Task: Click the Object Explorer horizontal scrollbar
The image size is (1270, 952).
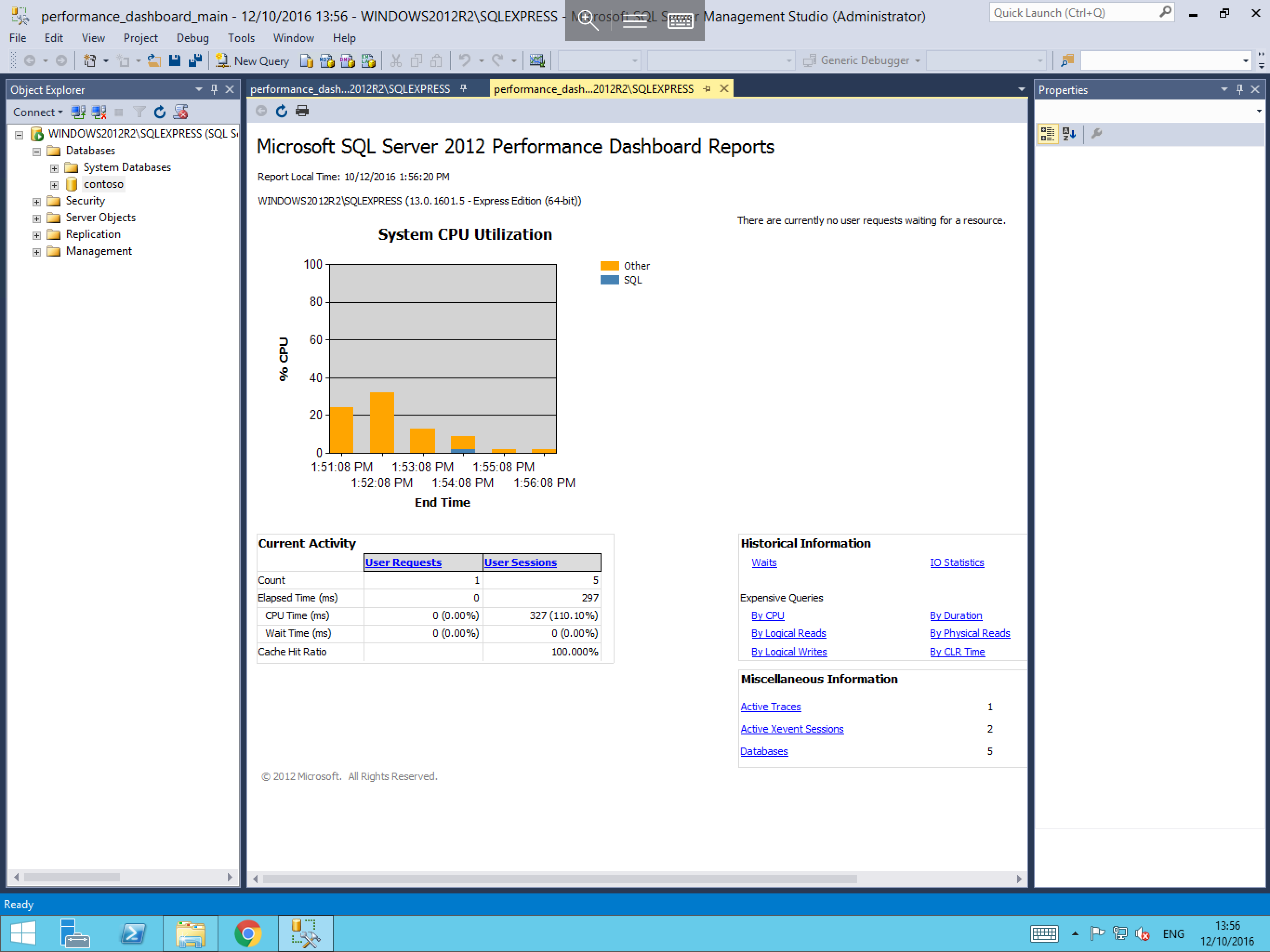Action: tap(72, 877)
